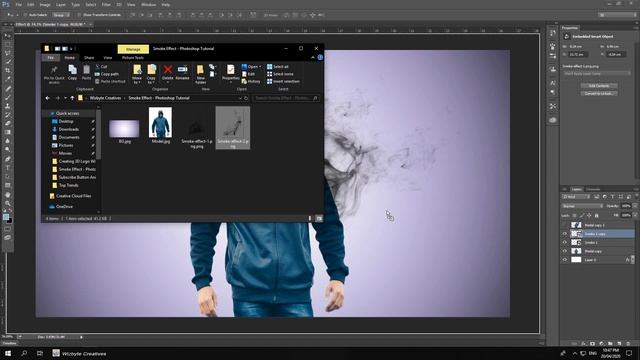Click Convert to Linked button in Properties

pyautogui.click(x=599, y=93)
